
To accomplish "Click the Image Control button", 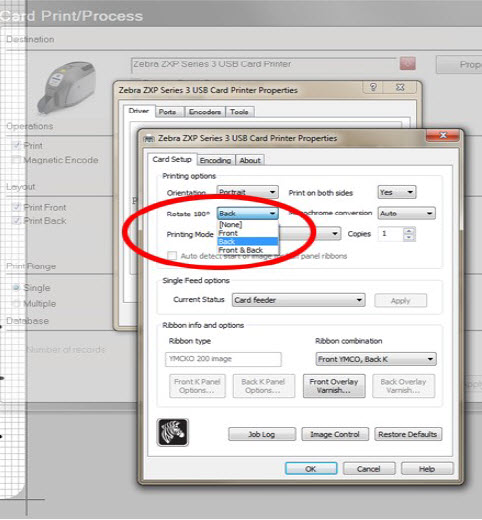I will [x=335, y=434].
